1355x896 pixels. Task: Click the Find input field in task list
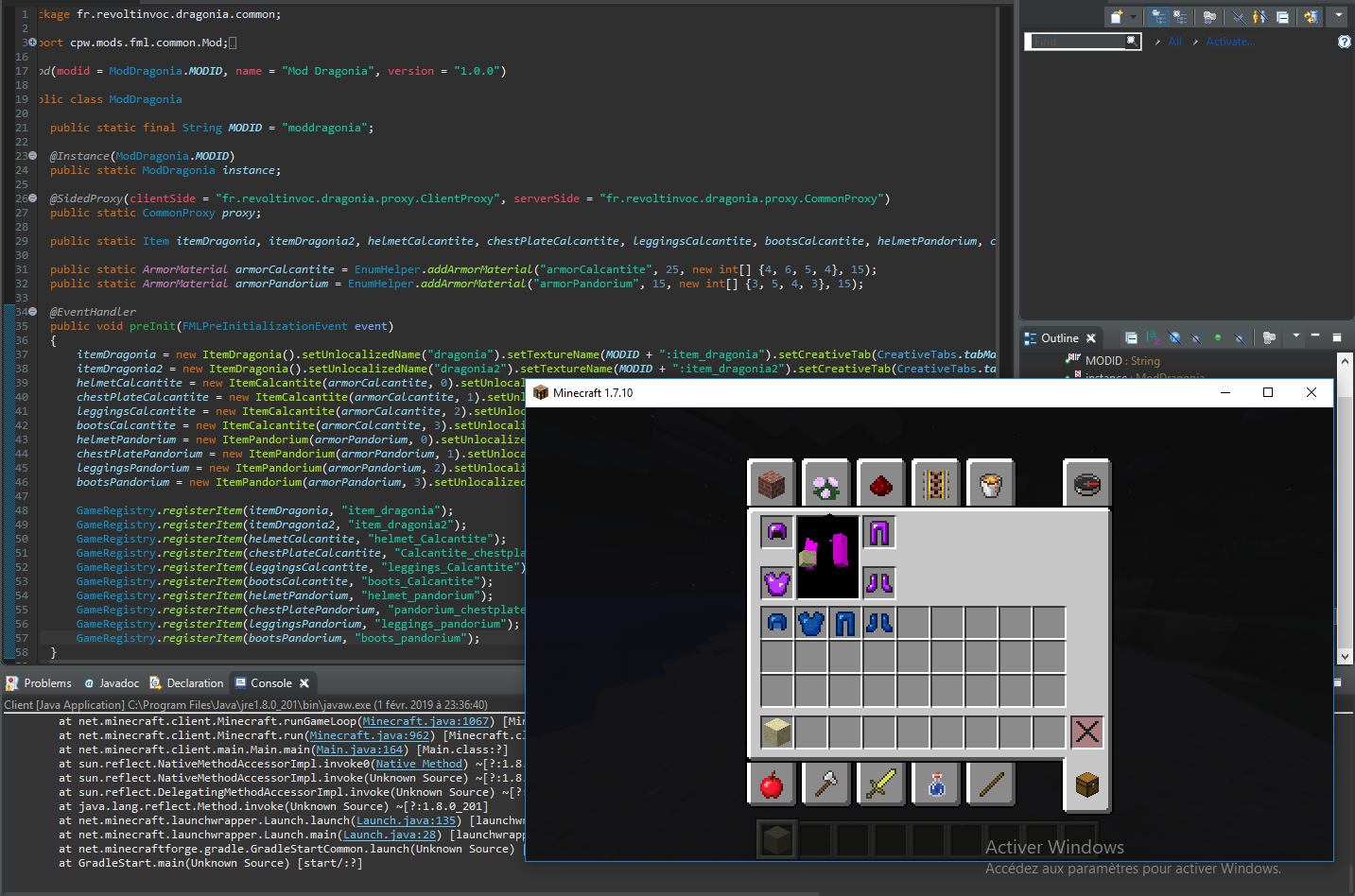tap(1078, 42)
